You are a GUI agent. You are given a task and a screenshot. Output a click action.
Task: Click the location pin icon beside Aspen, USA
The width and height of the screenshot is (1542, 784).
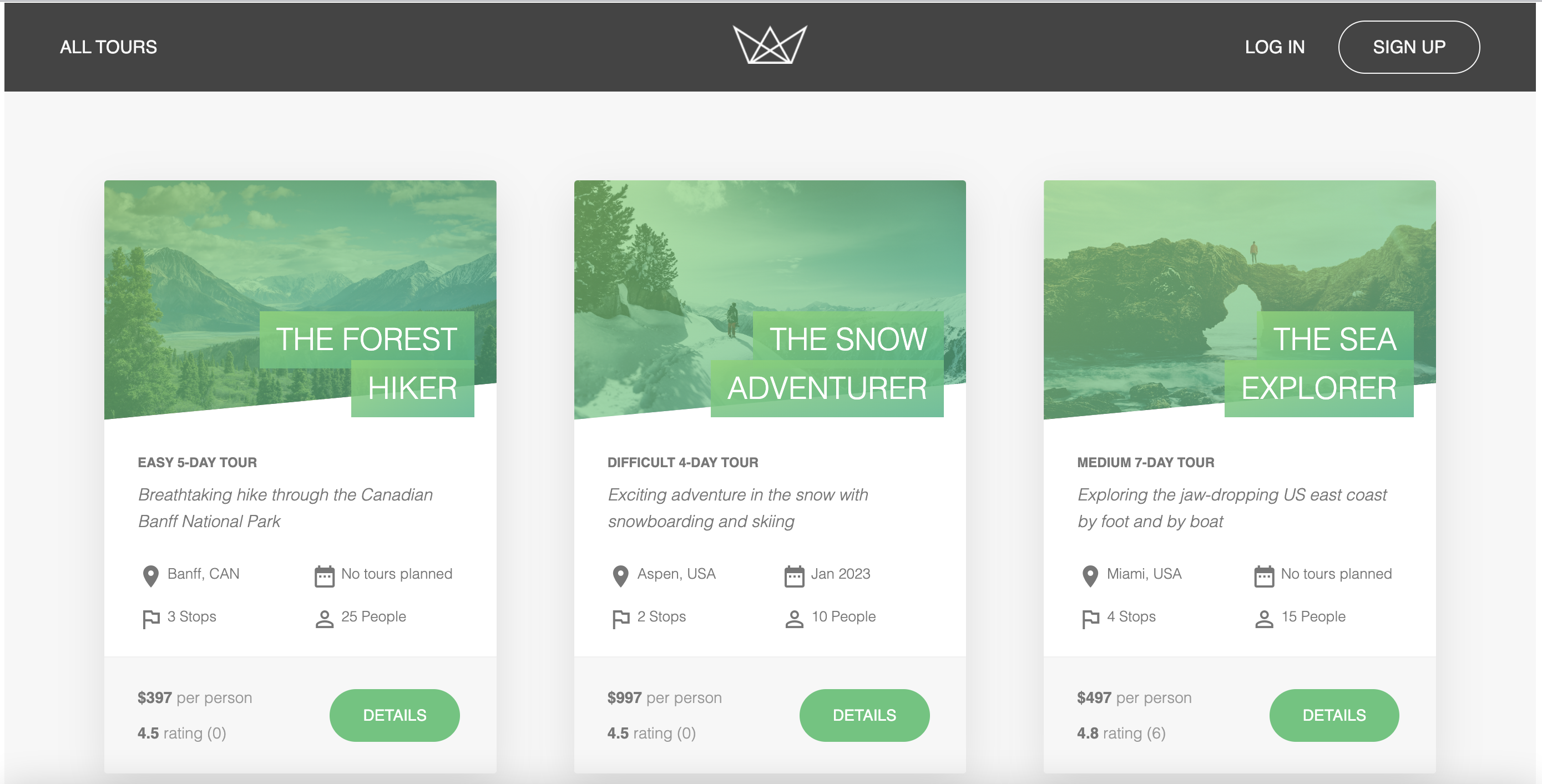tap(621, 576)
